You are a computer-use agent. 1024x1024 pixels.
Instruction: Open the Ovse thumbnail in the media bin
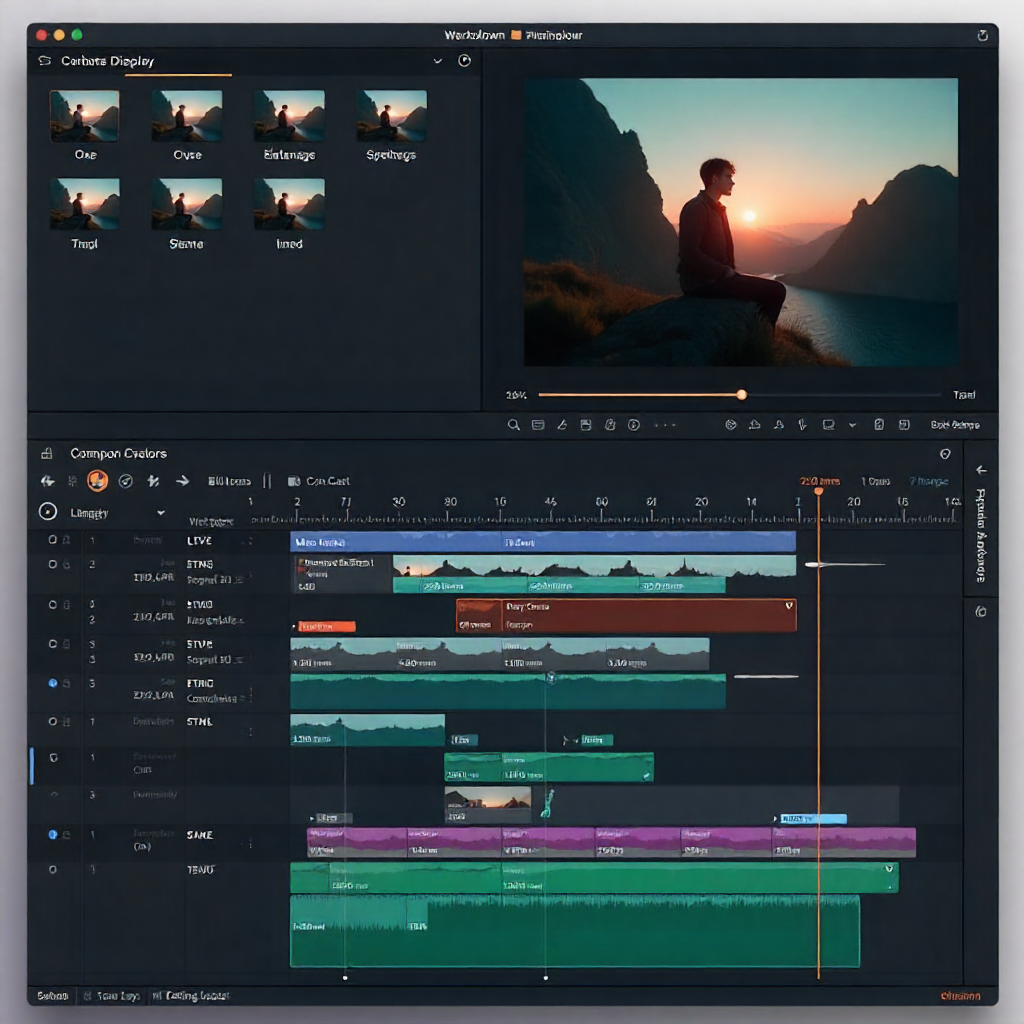[187, 116]
